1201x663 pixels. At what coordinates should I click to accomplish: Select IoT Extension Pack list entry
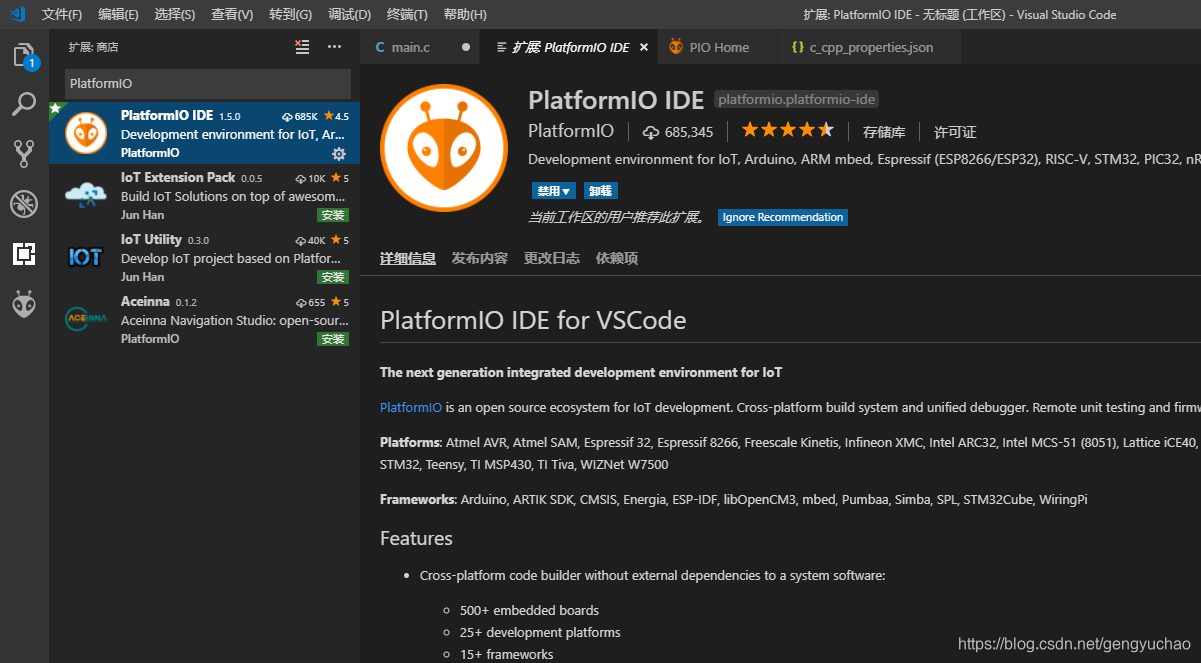tap(205, 195)
